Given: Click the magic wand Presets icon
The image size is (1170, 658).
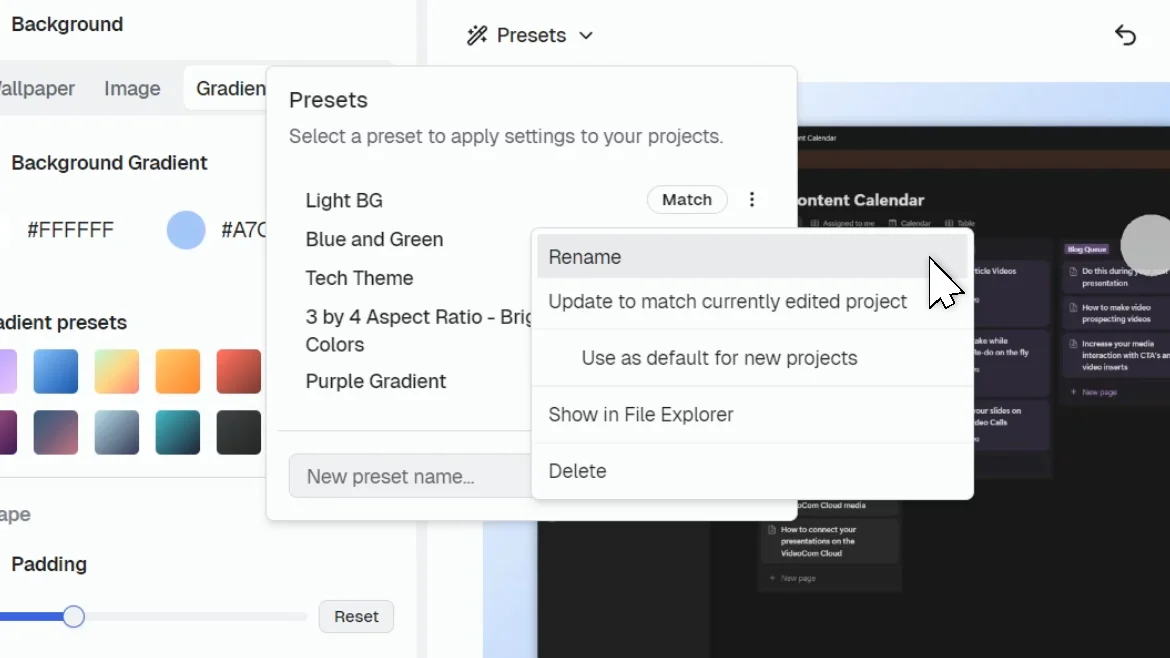Looking at the screenshot, I should (479, 35).
